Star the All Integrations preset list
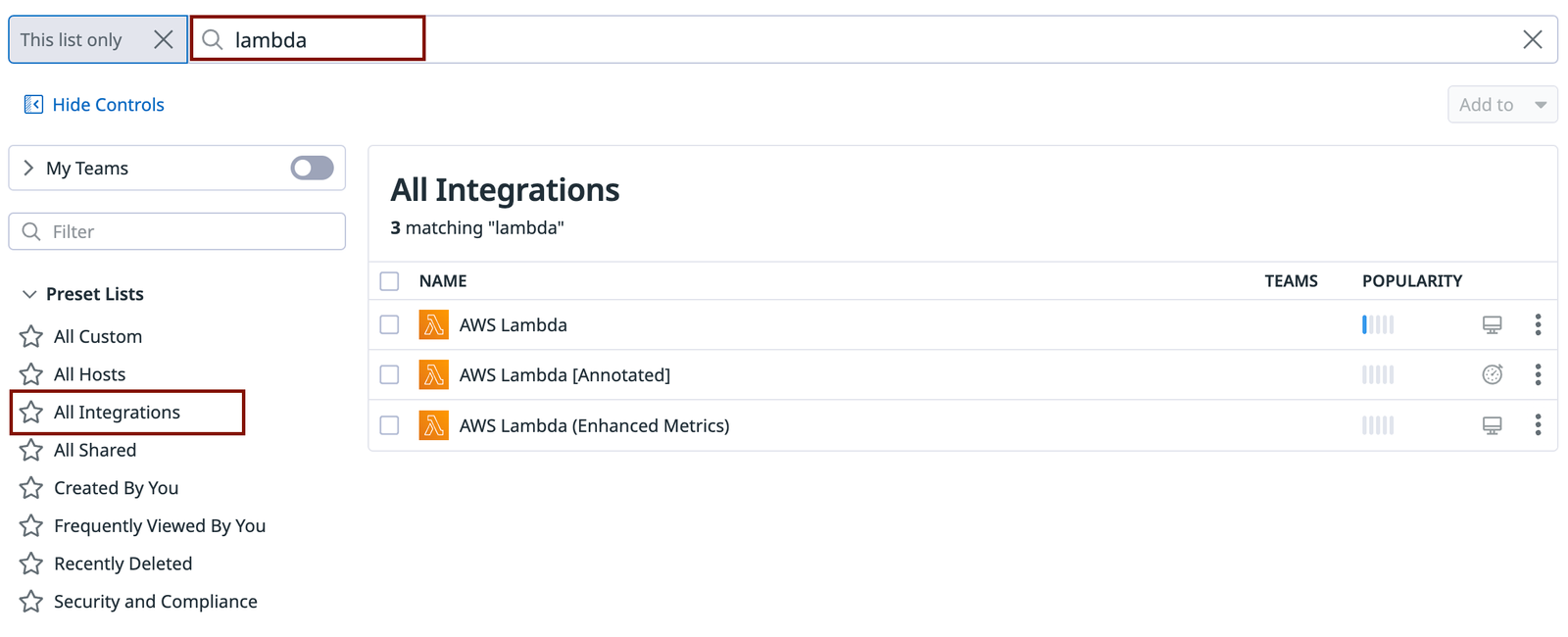 tap(30, 412)
